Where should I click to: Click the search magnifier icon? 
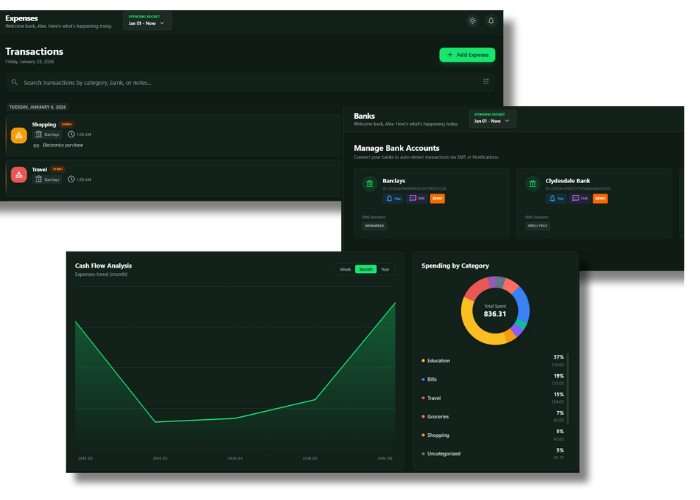pyautogui.click(x=14, y=82)
